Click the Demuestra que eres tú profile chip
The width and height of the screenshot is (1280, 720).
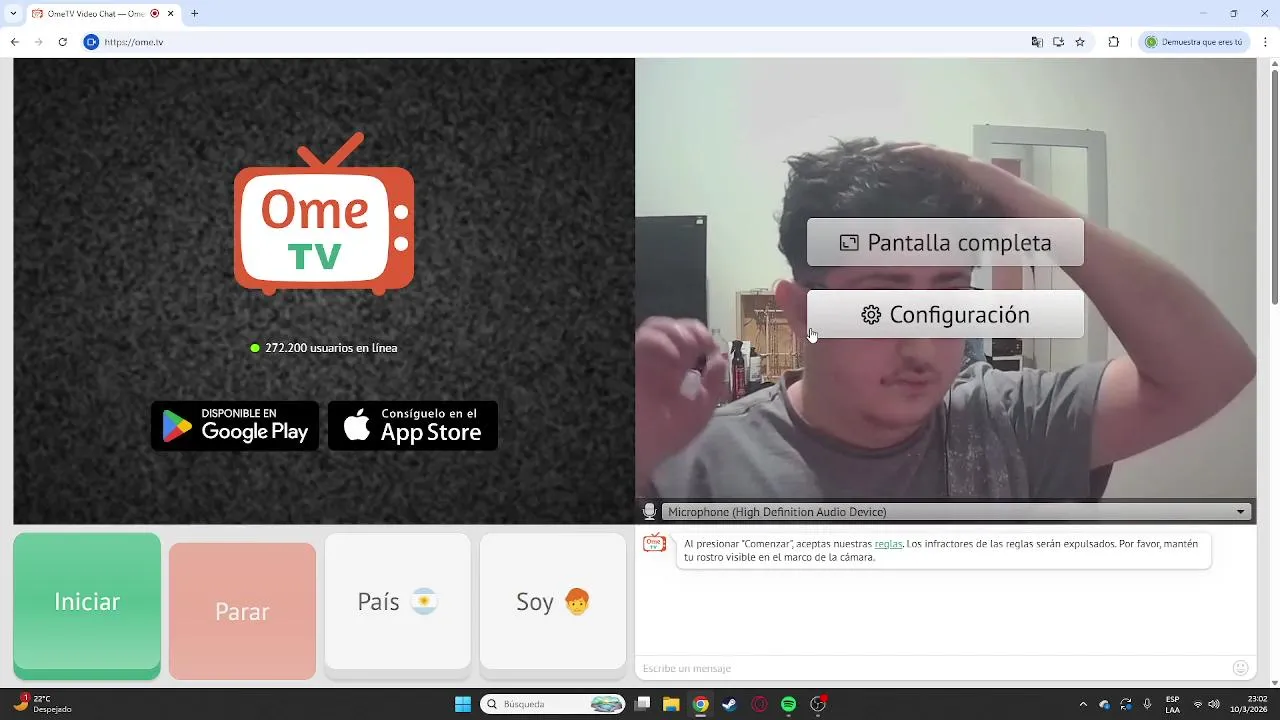click(1194, 42)
